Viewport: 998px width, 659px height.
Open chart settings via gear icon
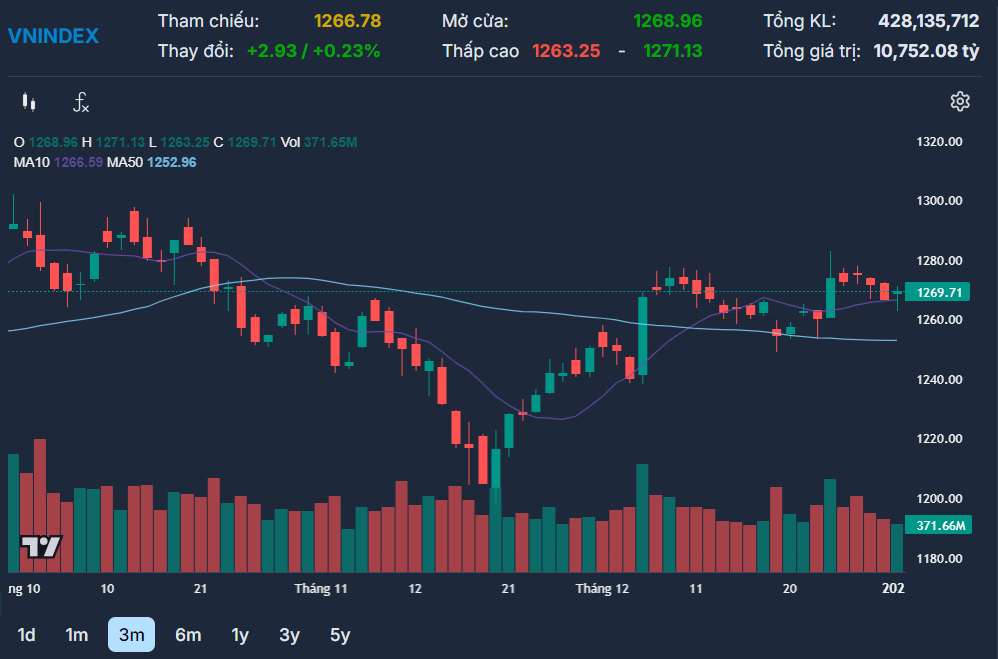[960, 101]
